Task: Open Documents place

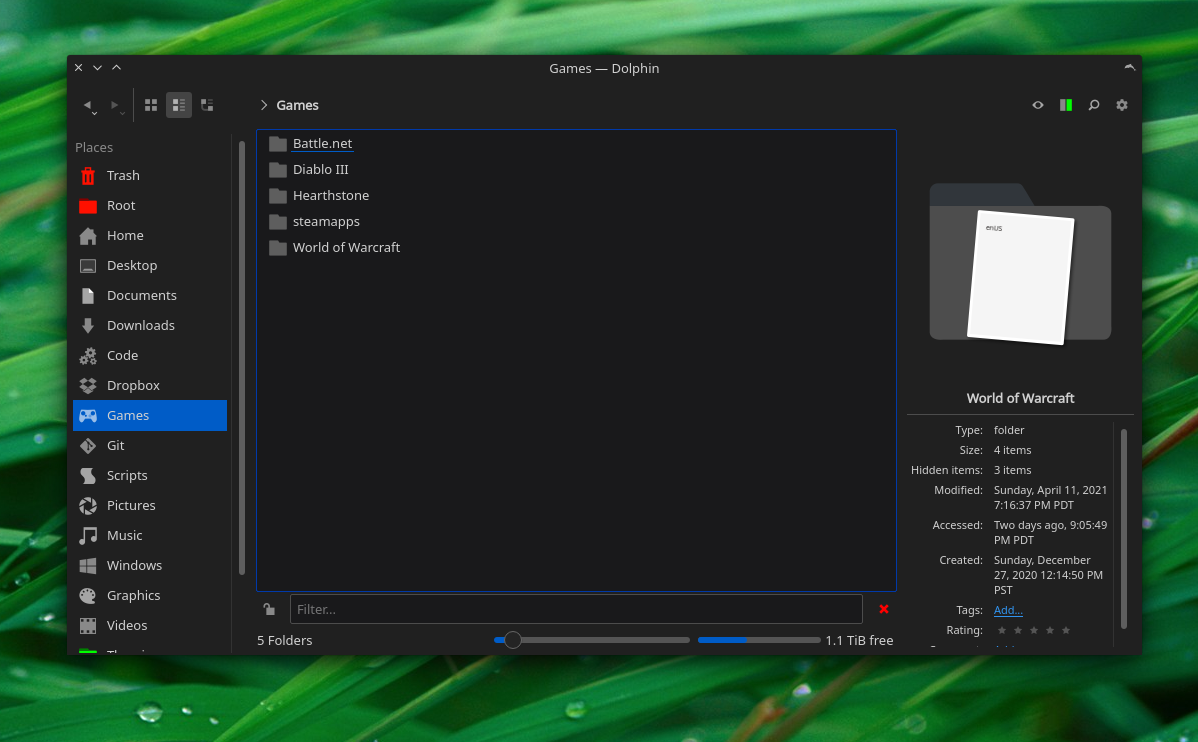Action: (x=150, y=295)
